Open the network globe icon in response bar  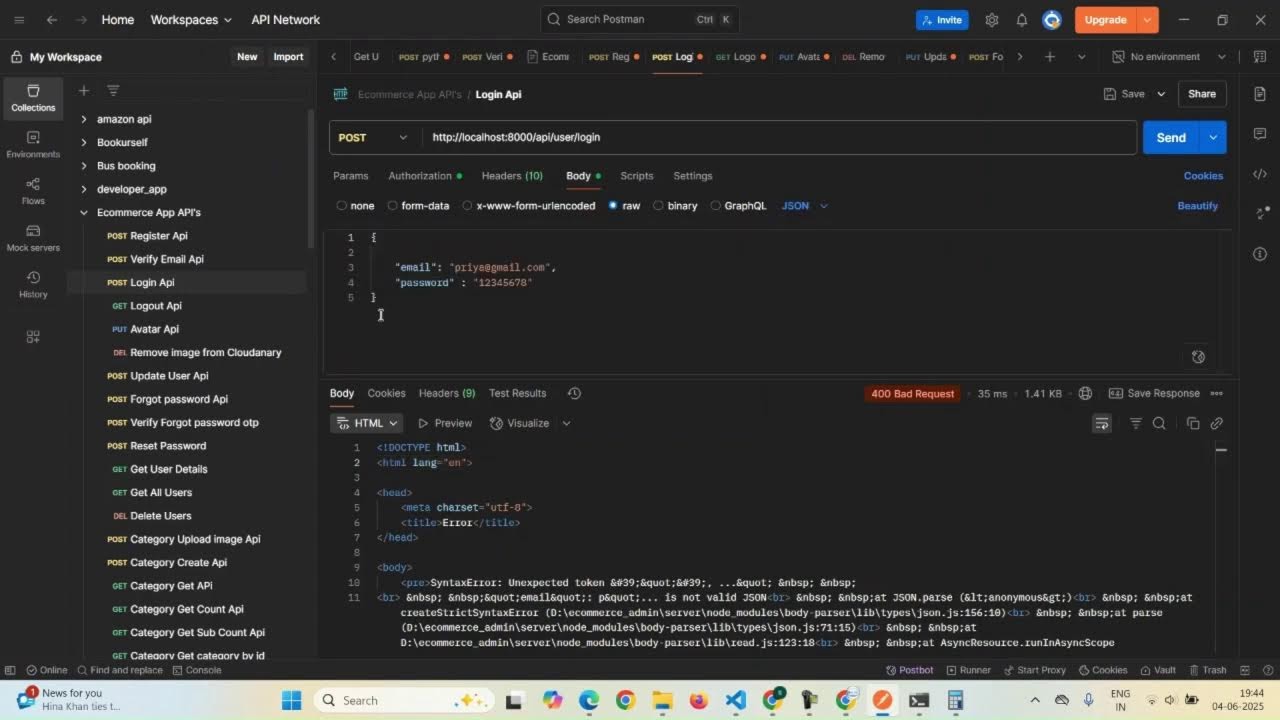pos(1085,393)
